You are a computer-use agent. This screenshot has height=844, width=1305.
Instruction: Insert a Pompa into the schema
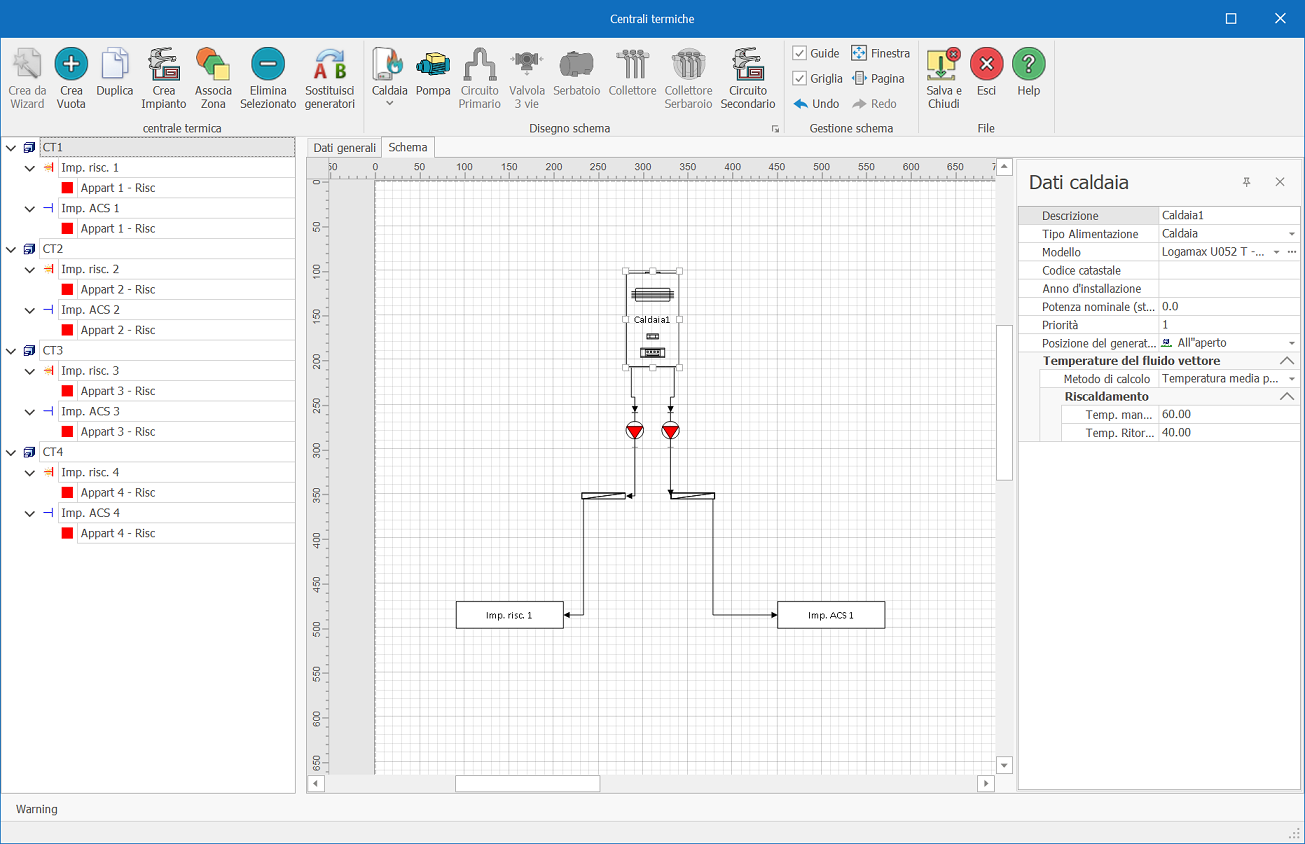(433, 65)
